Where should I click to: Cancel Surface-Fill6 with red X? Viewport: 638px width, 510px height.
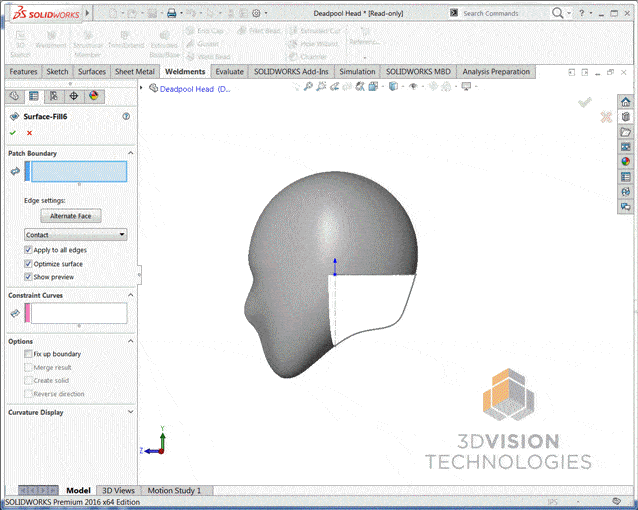tap(29, 133)
